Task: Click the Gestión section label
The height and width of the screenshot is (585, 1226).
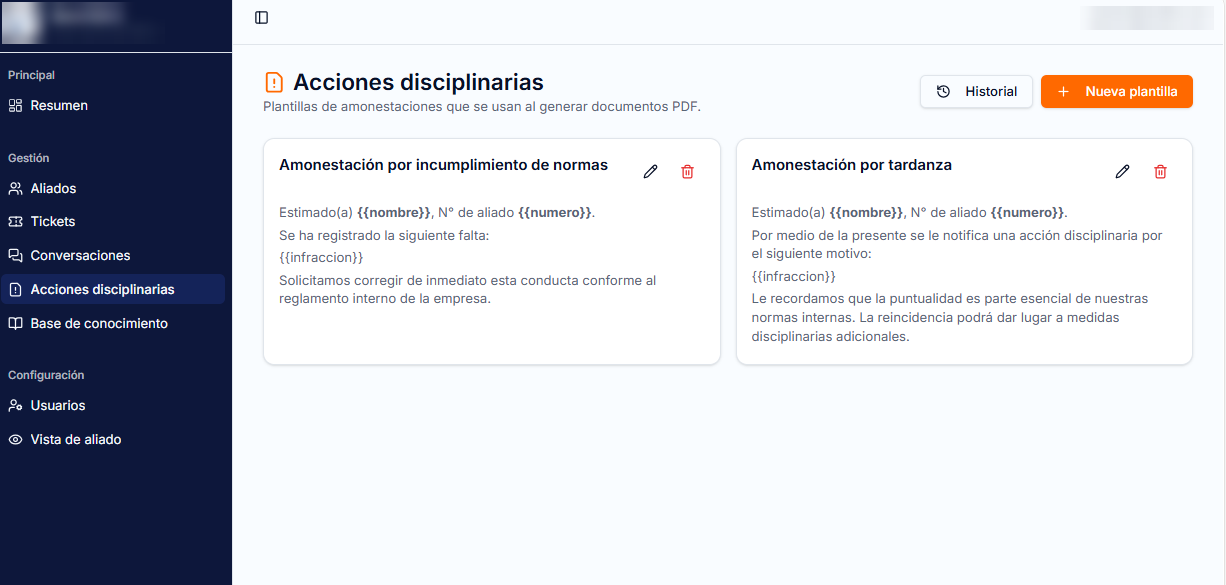Action: pyautogui.click(x=28, y=158)
